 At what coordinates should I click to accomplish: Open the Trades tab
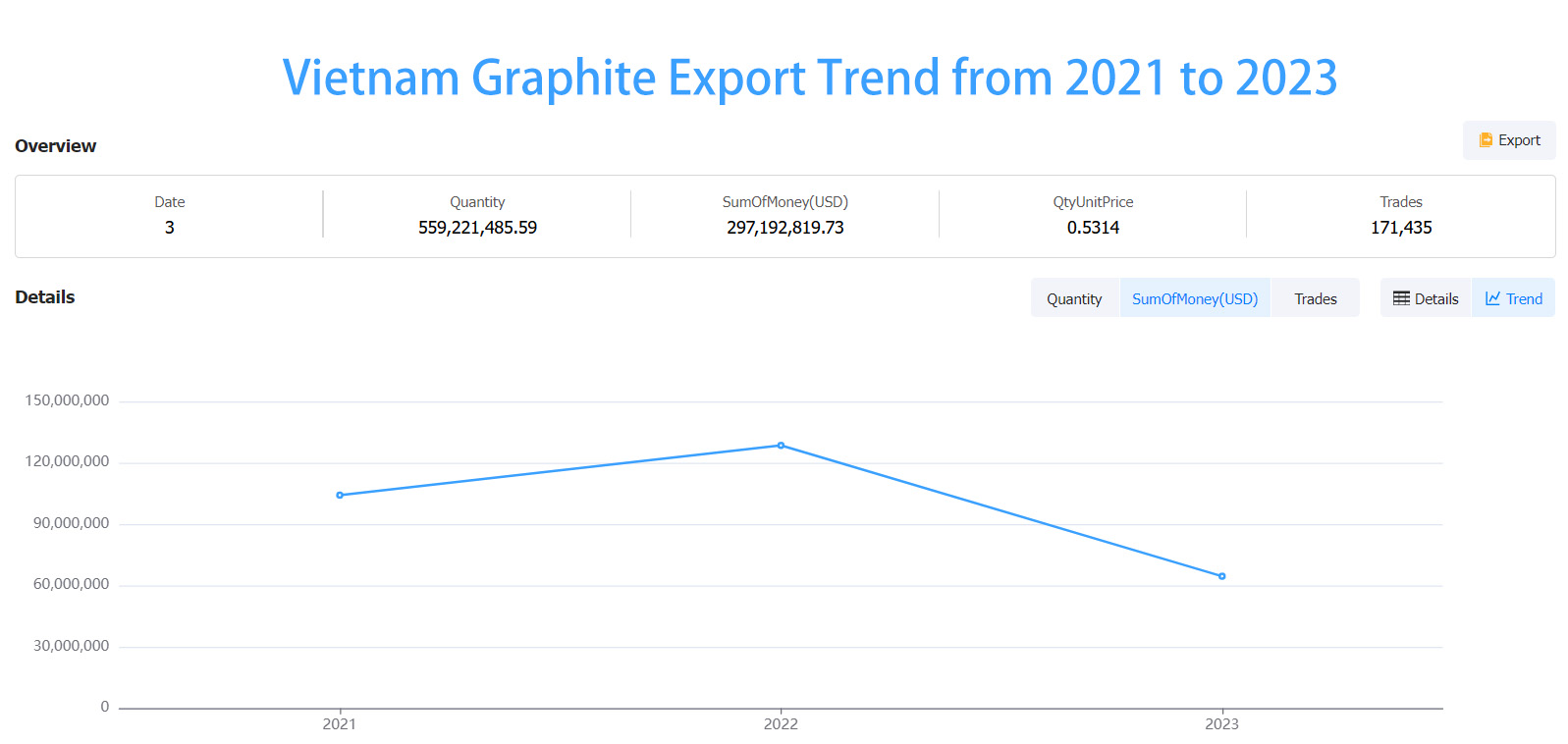point(1316,298)
